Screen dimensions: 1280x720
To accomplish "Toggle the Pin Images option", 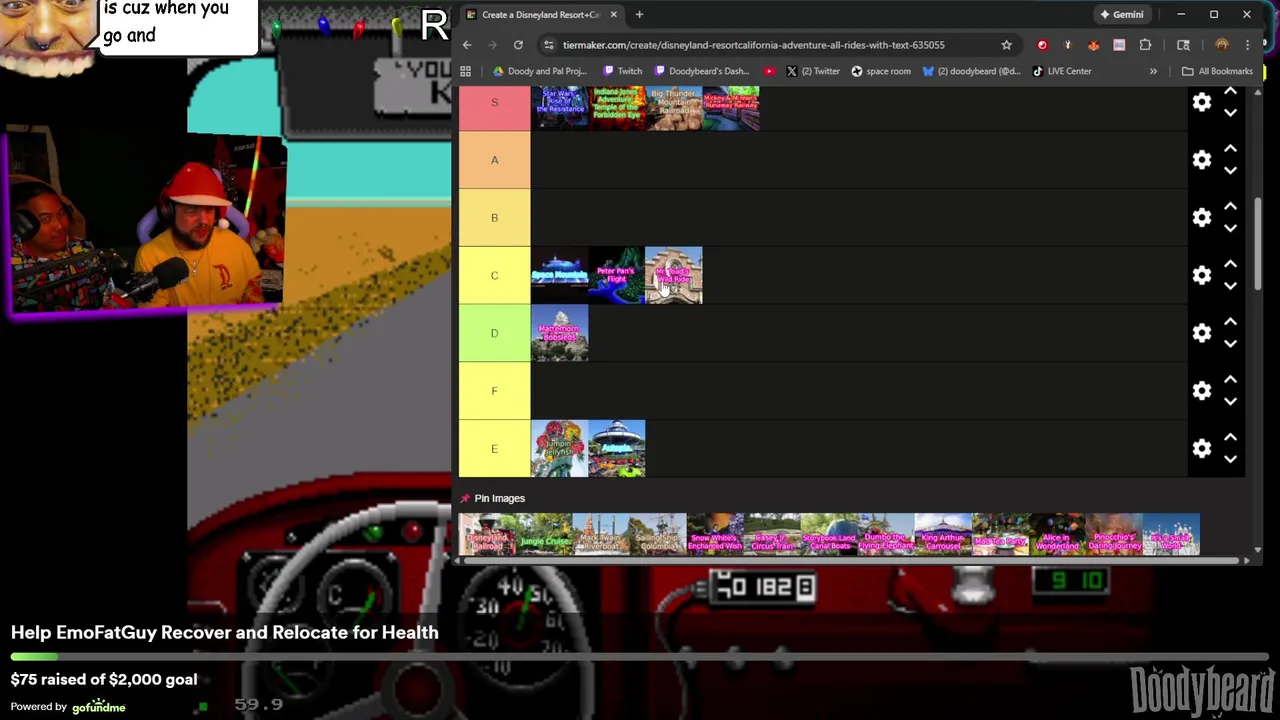I will tap(492, 498).
